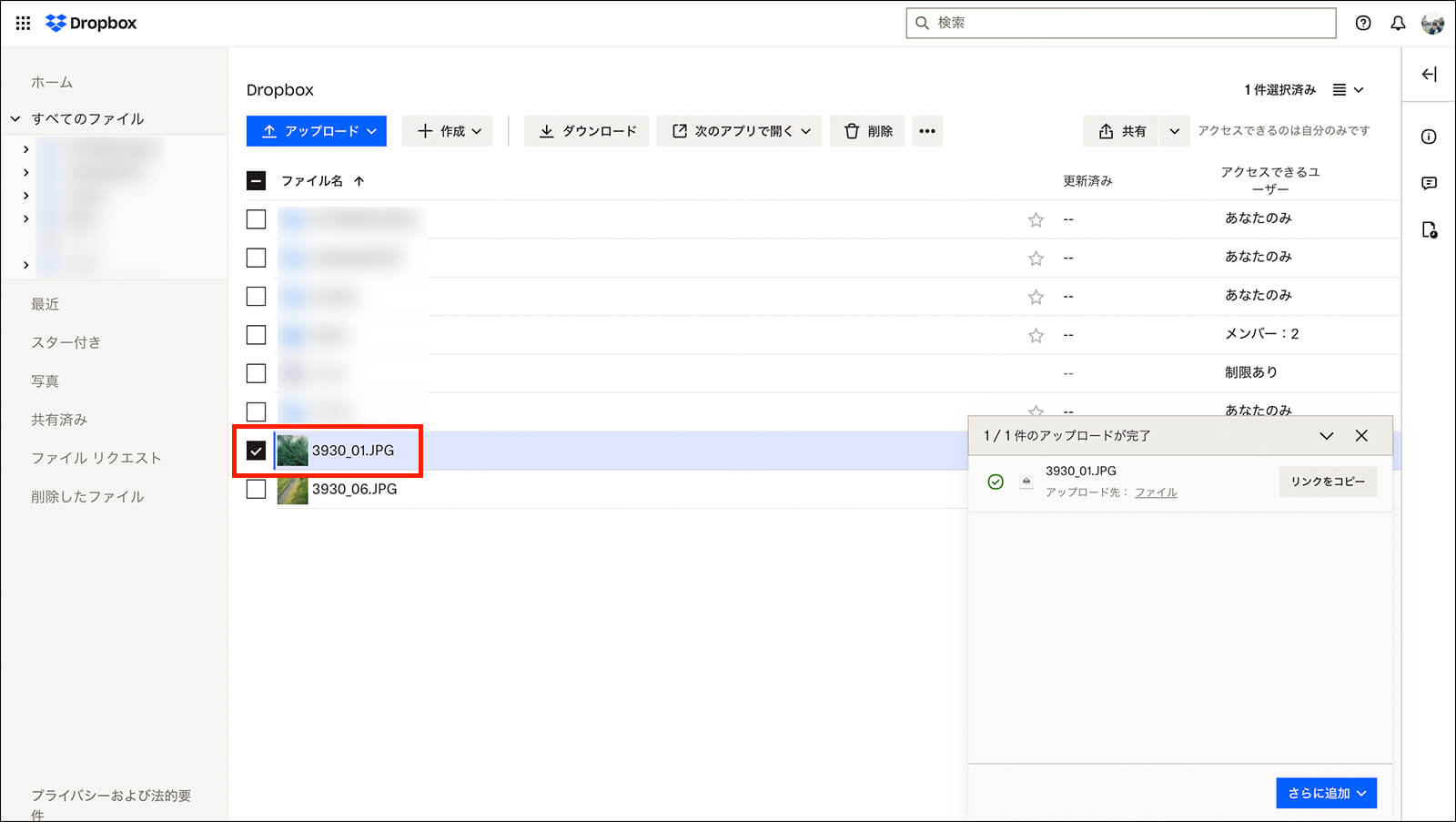Click the Dropbox logo
Screen dimensions: 1456x822
pyautogui.click(x=91, y=23)
